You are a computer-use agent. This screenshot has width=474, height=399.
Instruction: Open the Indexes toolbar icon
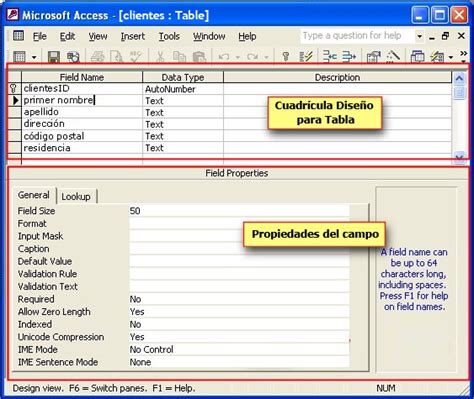pos(306,57)
